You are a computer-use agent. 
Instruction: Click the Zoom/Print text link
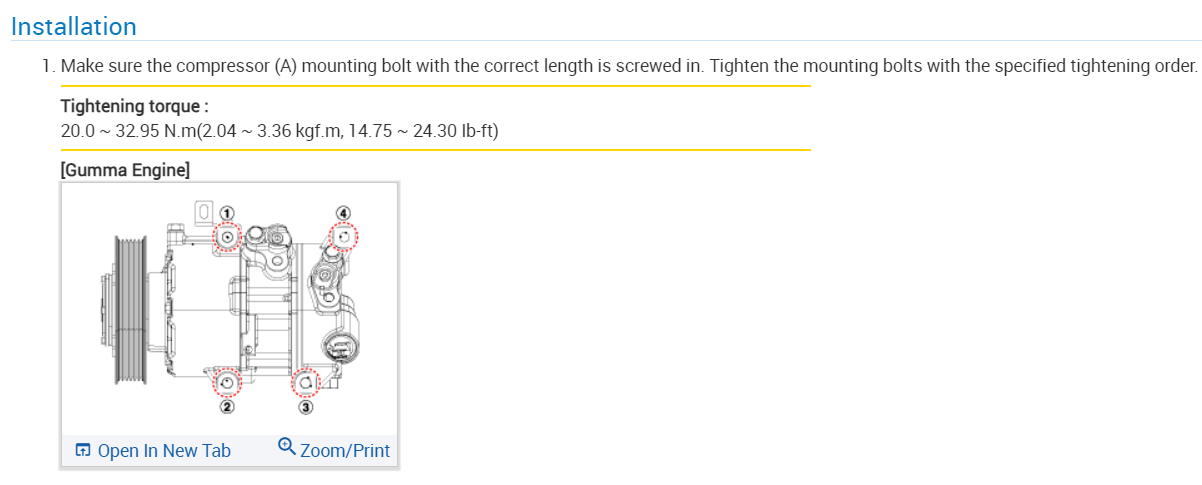pos(345,451)
